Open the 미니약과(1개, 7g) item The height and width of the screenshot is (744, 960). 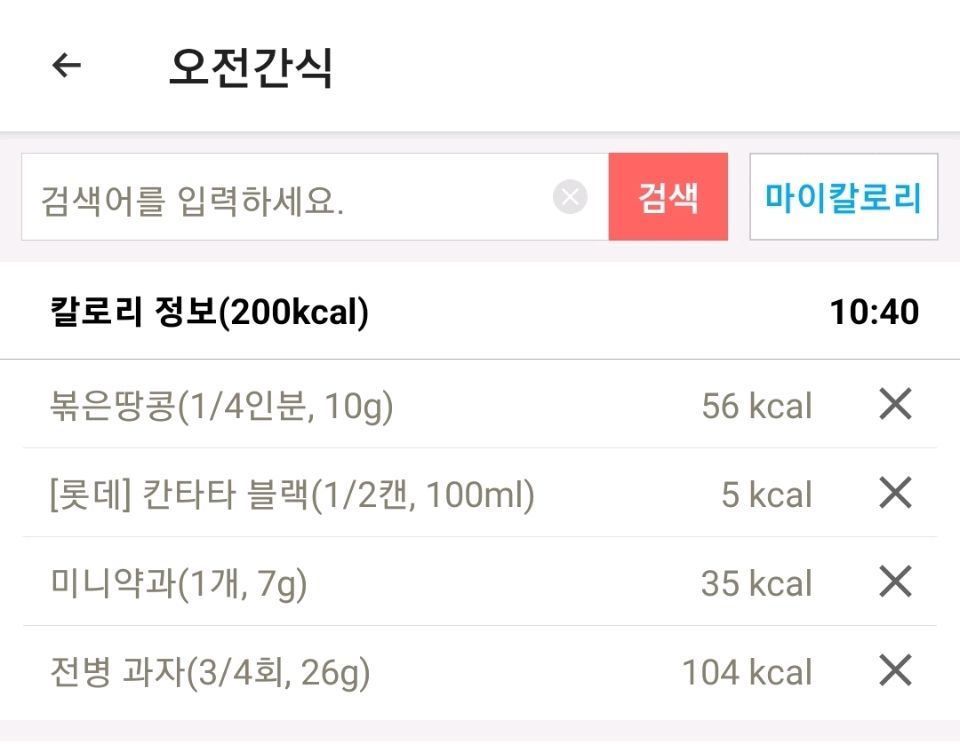[x=178, y=583]
